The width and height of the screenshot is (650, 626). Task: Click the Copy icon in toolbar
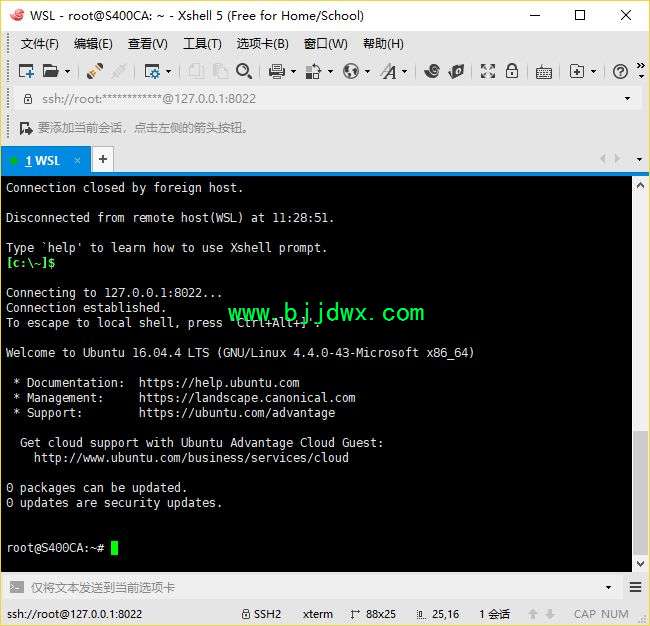[x=196, y=71]
